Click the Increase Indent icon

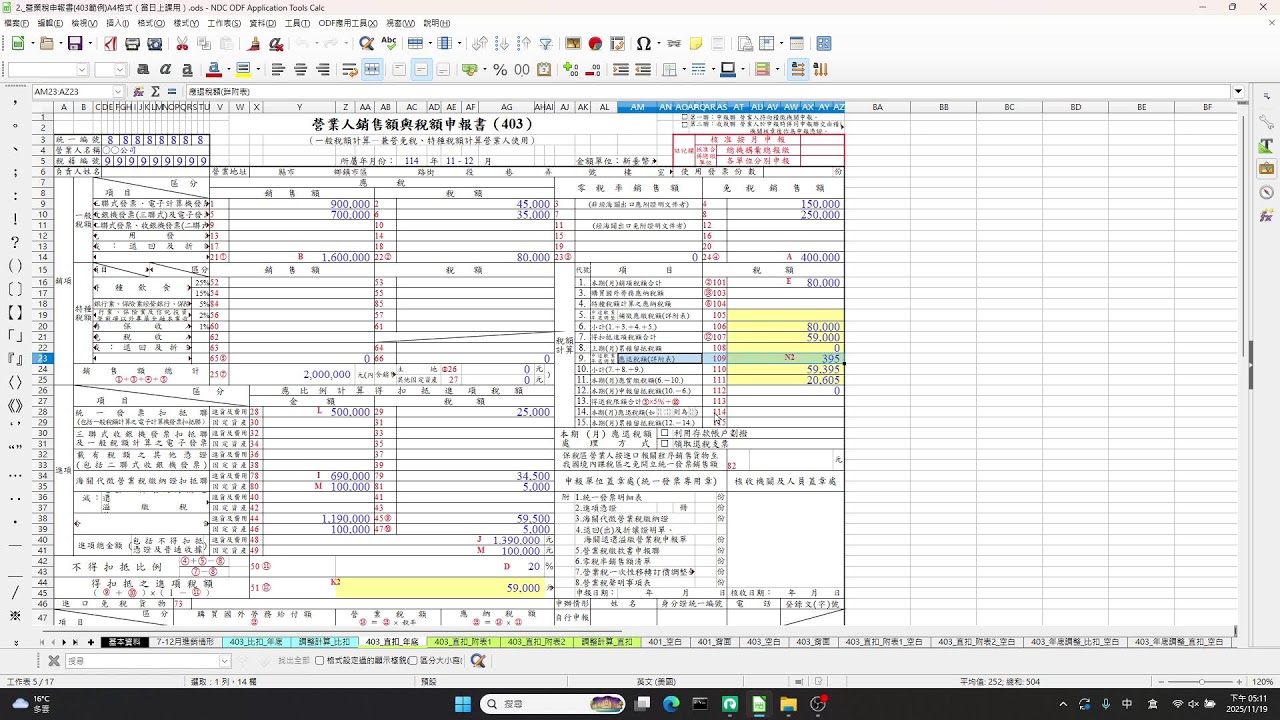tap(620, 70)
